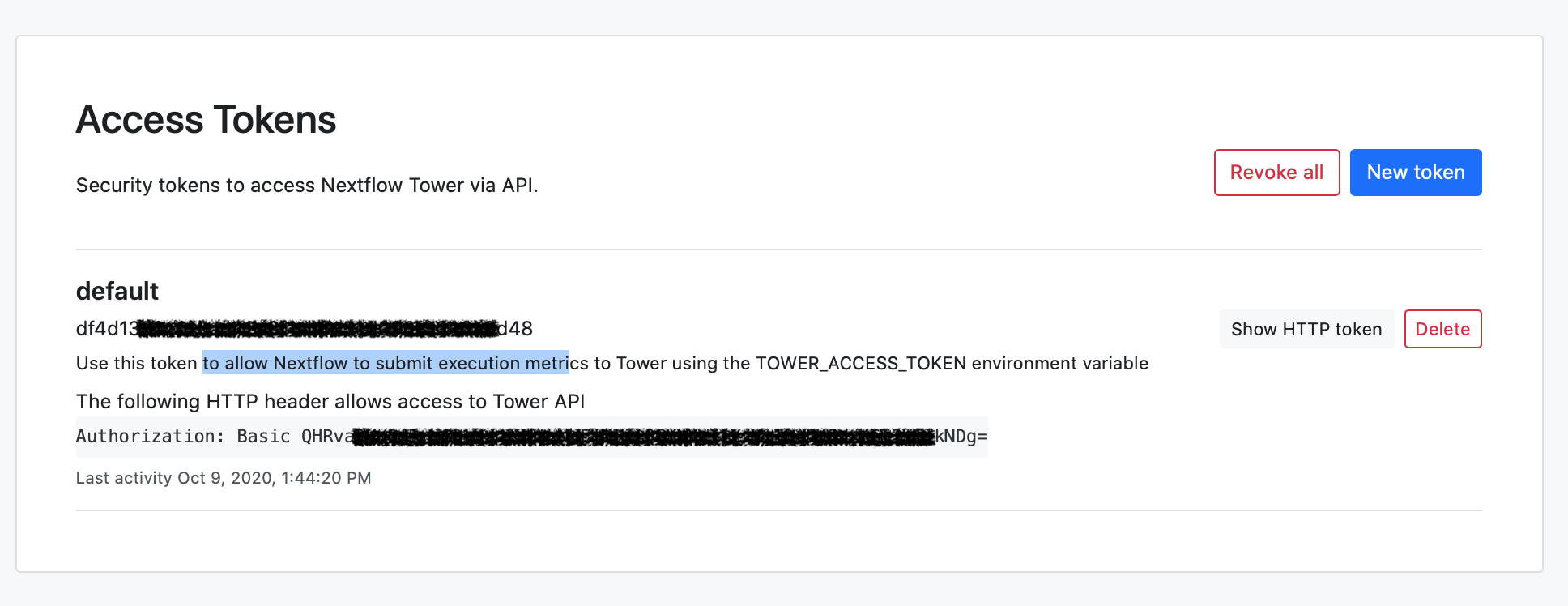Click the Last activity Oct 9, 2020 timestamp
Viewport: 1568px width, 606px height.
(x=224, y=478)
